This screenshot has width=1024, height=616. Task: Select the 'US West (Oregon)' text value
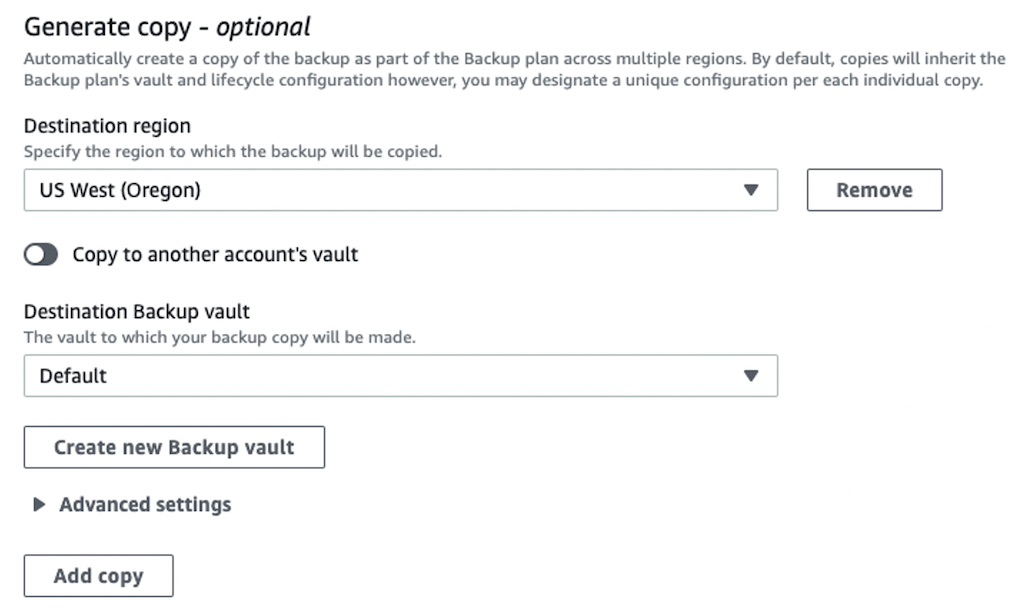pyautogui.click(x=120, y=190)
